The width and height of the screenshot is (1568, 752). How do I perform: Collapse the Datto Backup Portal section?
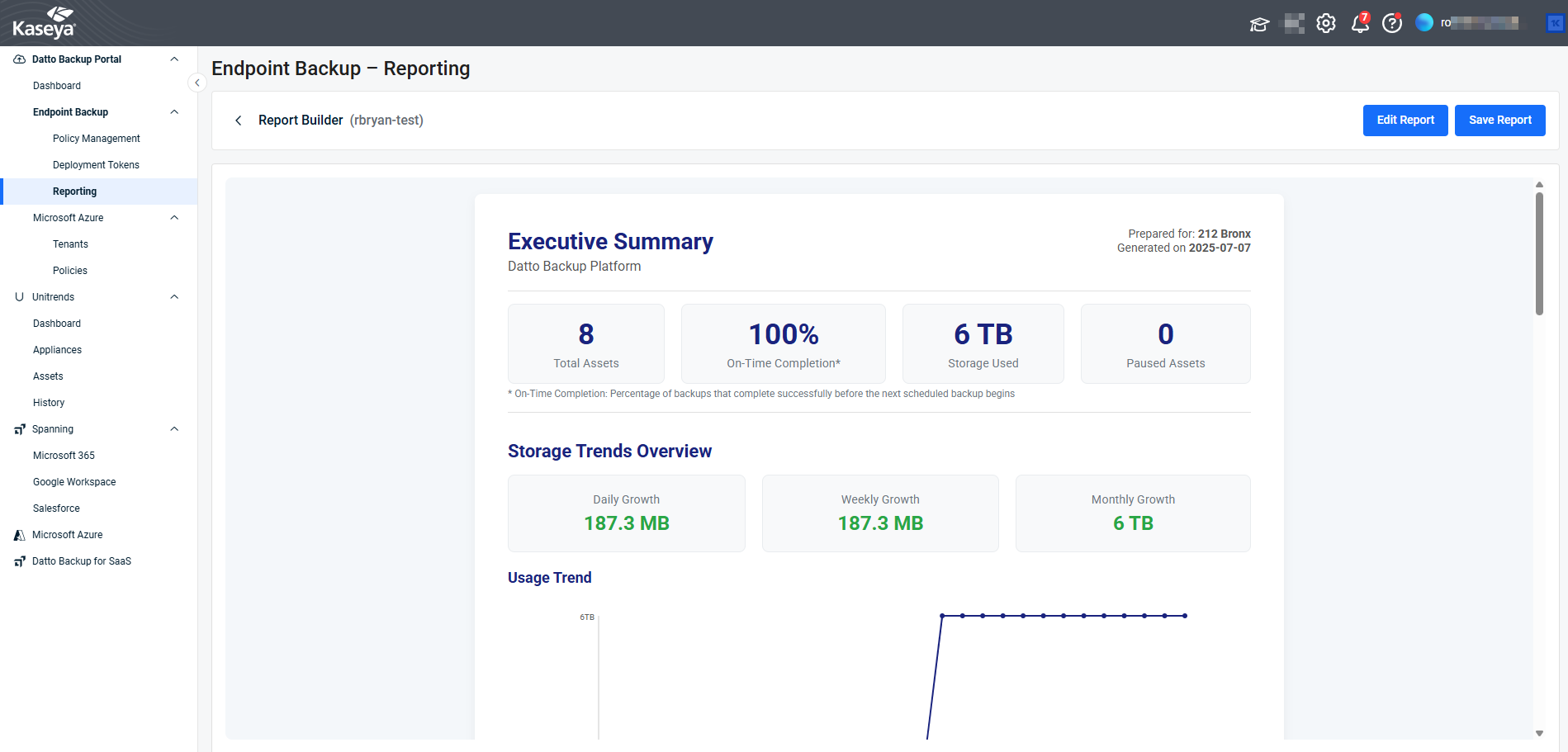pos(174,59)
